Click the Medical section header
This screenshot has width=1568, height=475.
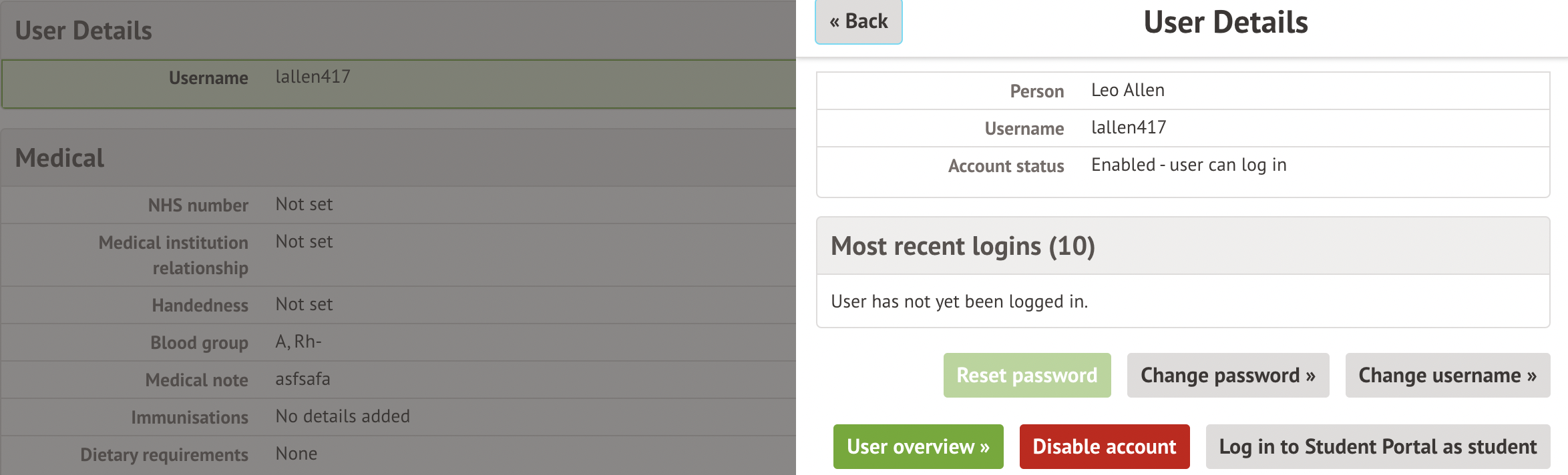click(59, 158)
